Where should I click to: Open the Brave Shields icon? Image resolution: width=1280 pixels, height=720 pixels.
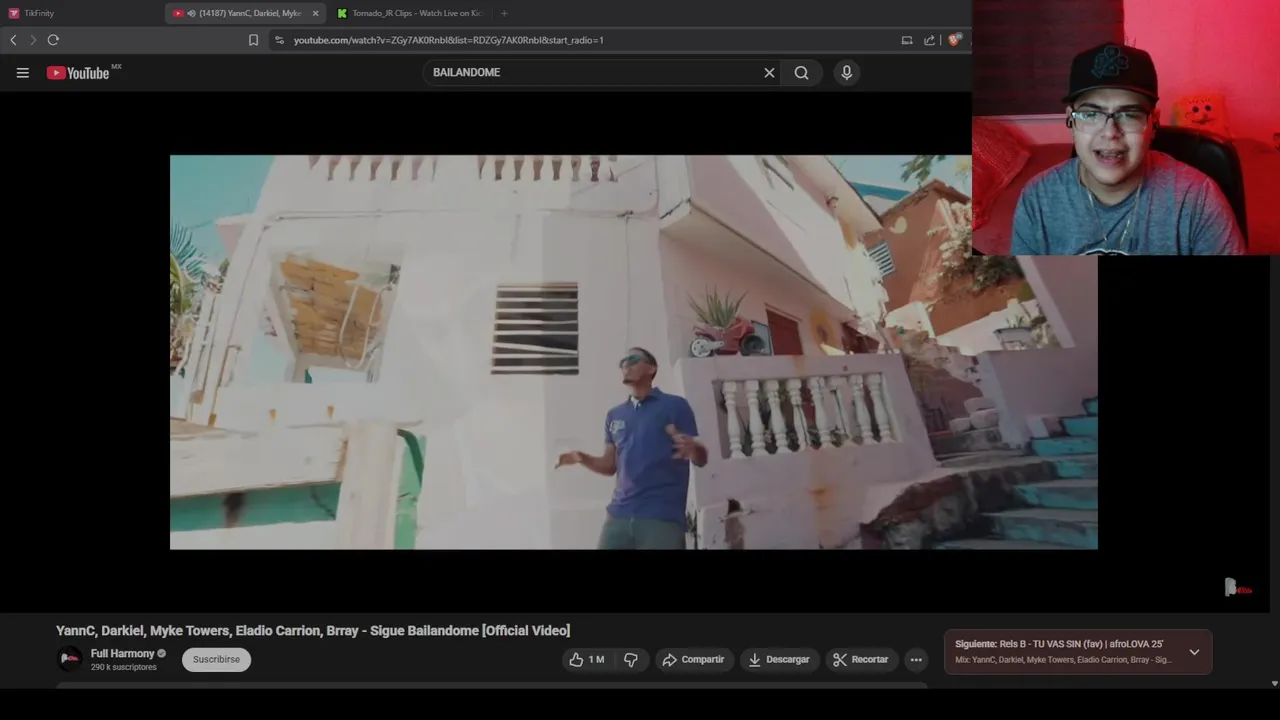tap(954, 40)
